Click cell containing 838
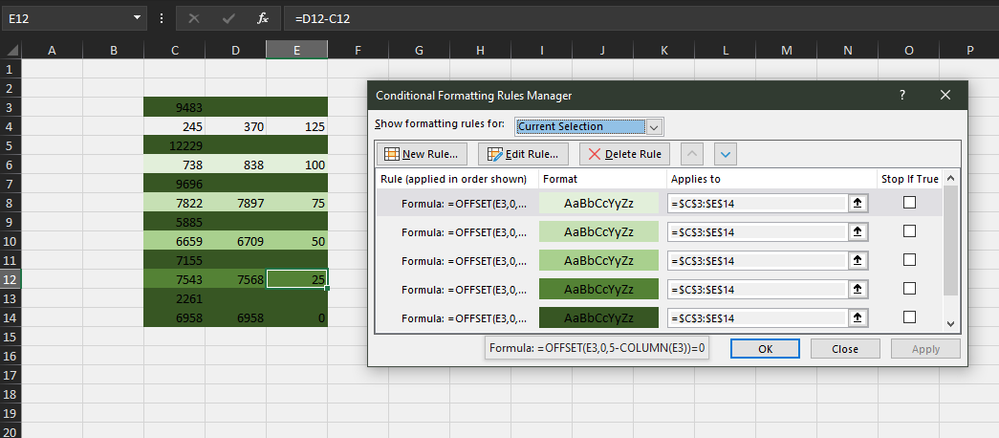Viewport: 999px width, 438px height. pos(236,165)
